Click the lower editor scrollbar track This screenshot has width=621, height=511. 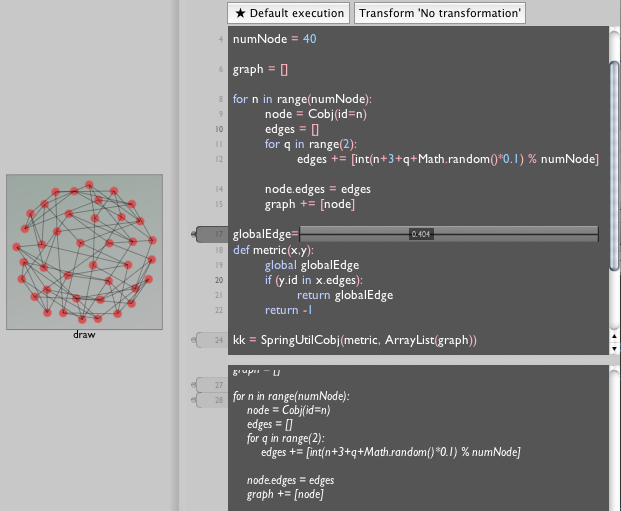[614, 440]
